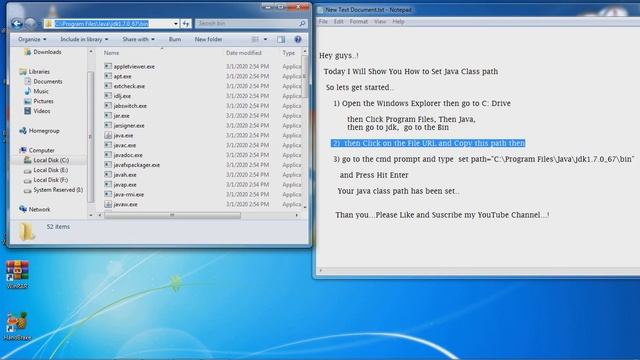Click the 'Hey guys' line in Notepad
This screenshot has height=360, width=640.
point(339,56)
